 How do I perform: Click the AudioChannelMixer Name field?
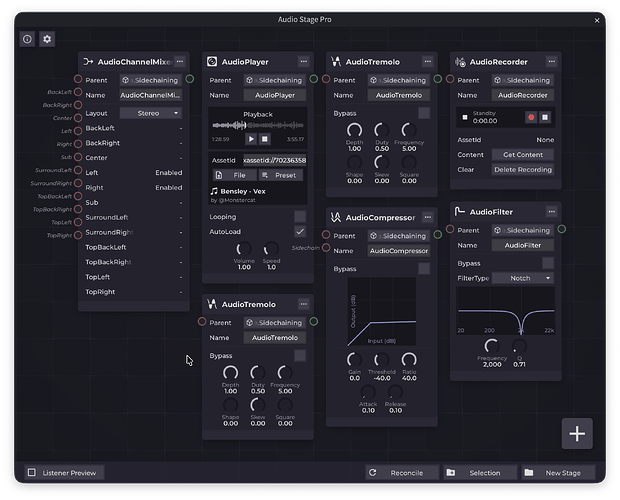click(151, 95)
